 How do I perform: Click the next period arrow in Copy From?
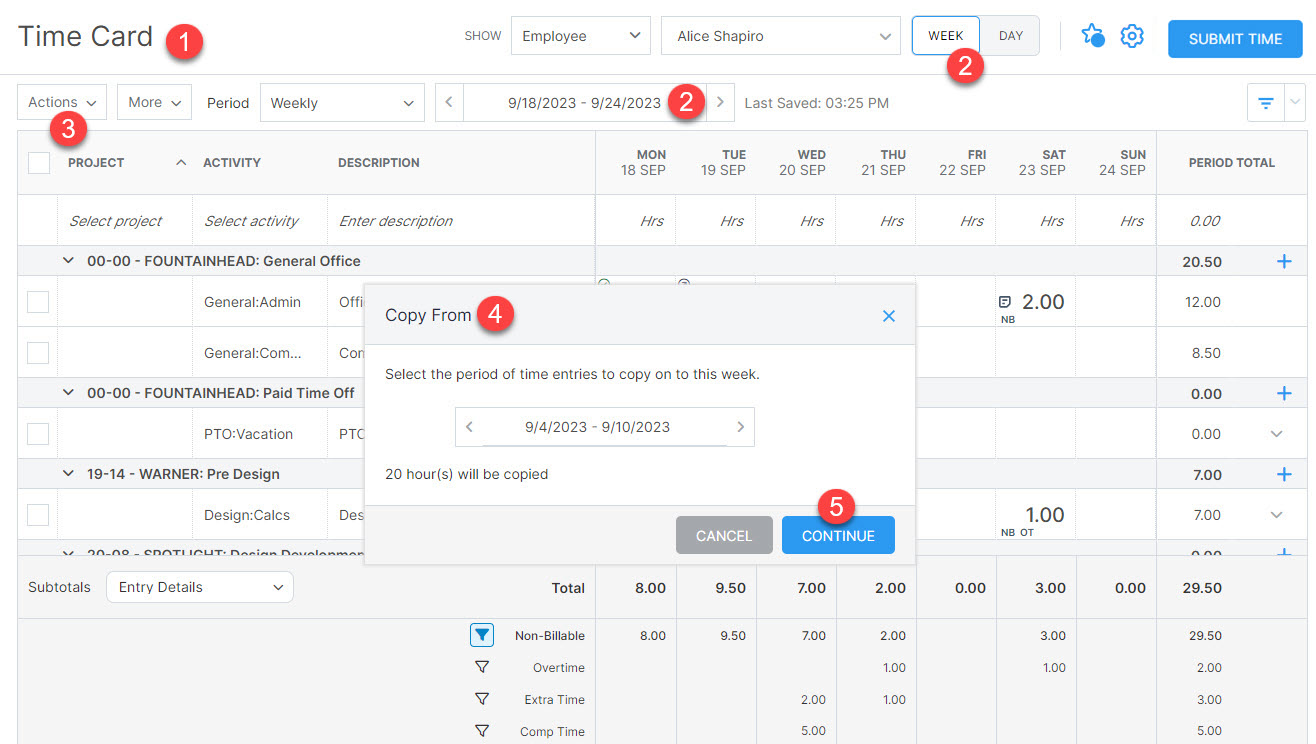point(740,426)
